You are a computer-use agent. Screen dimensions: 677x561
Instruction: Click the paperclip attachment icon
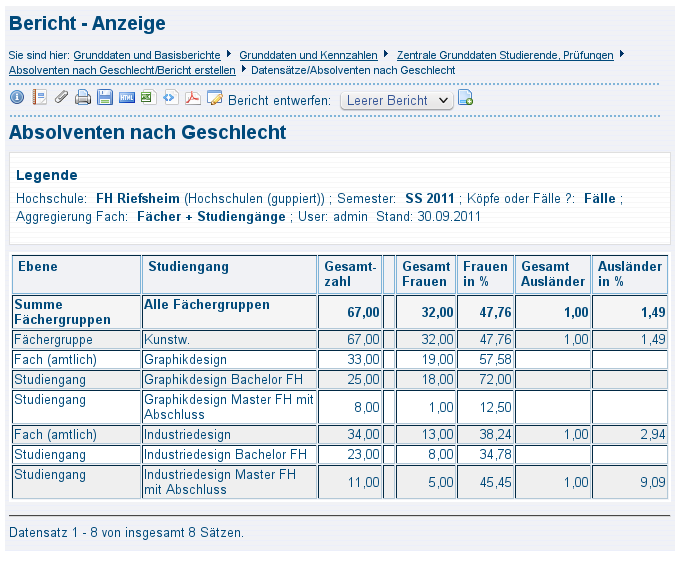point(61,97)
